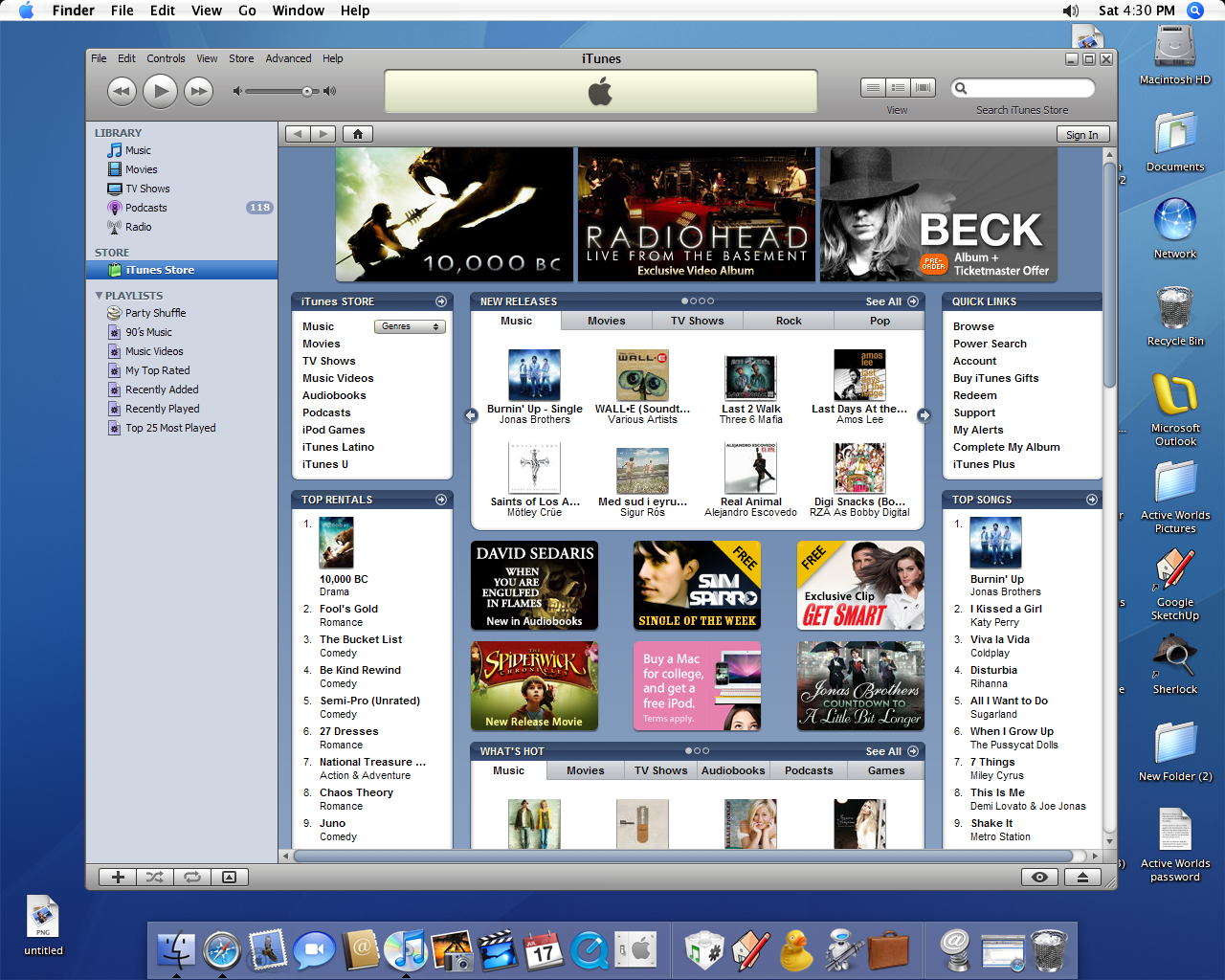This screenshot has width=1225, height=980.
Task: Show or hide the artwork viewer
Action: click(230, 877)
